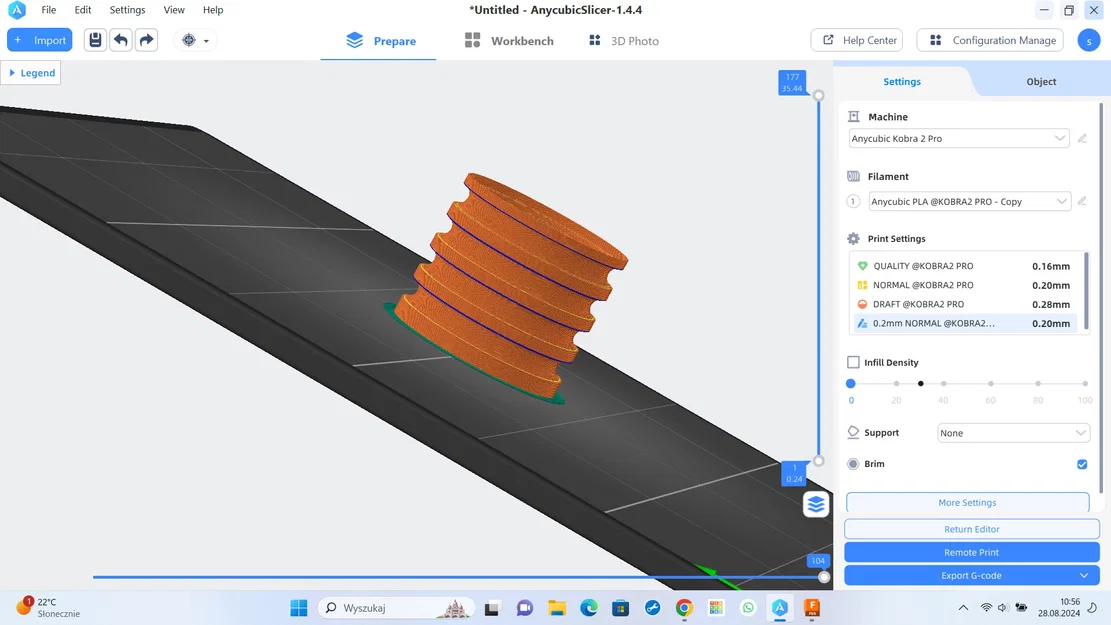Enable the Infill Density checkbox
Screen dimensions: 1111x625
(853, 362)
